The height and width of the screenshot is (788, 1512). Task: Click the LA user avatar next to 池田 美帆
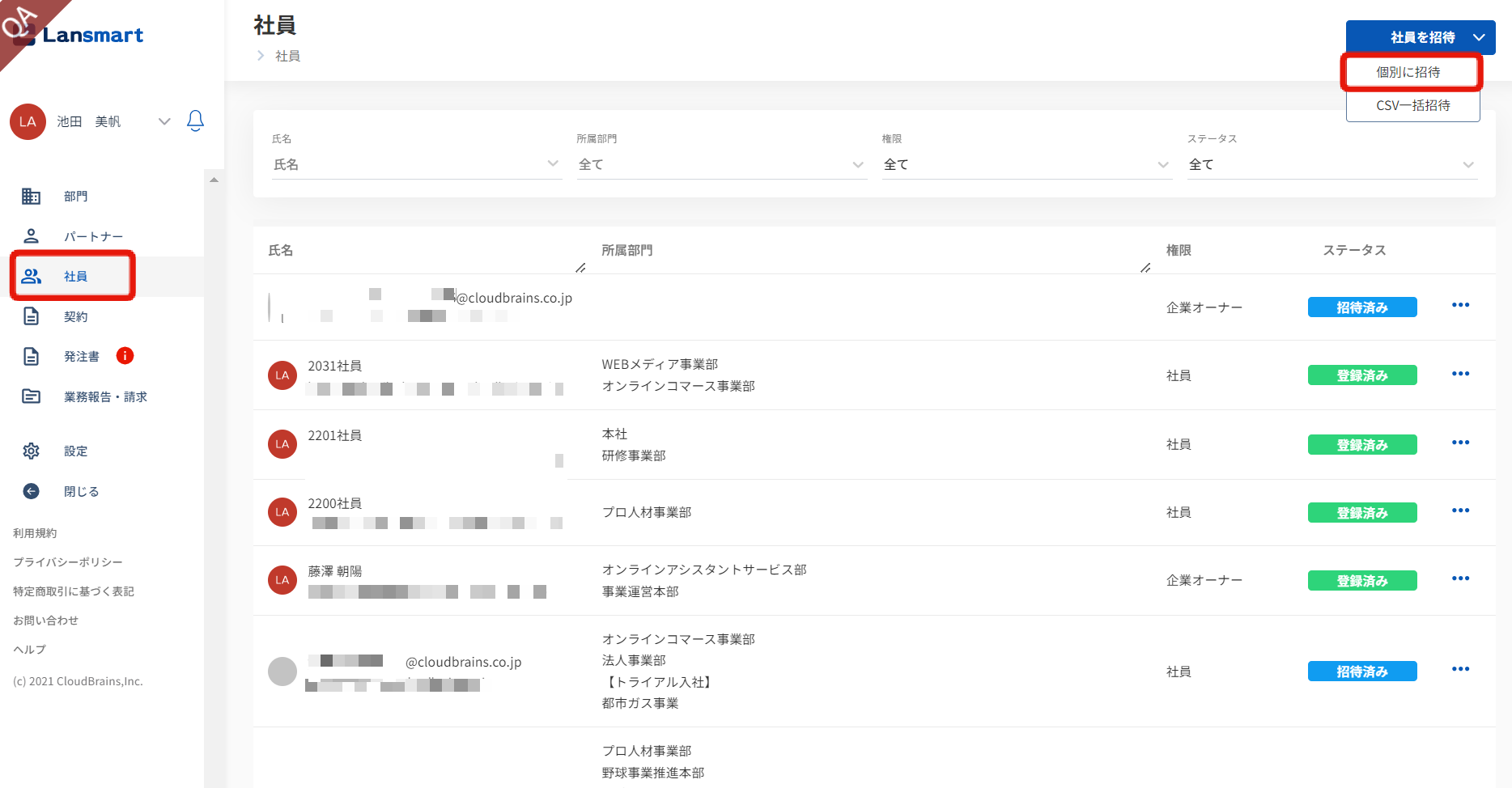pos(28,121)
